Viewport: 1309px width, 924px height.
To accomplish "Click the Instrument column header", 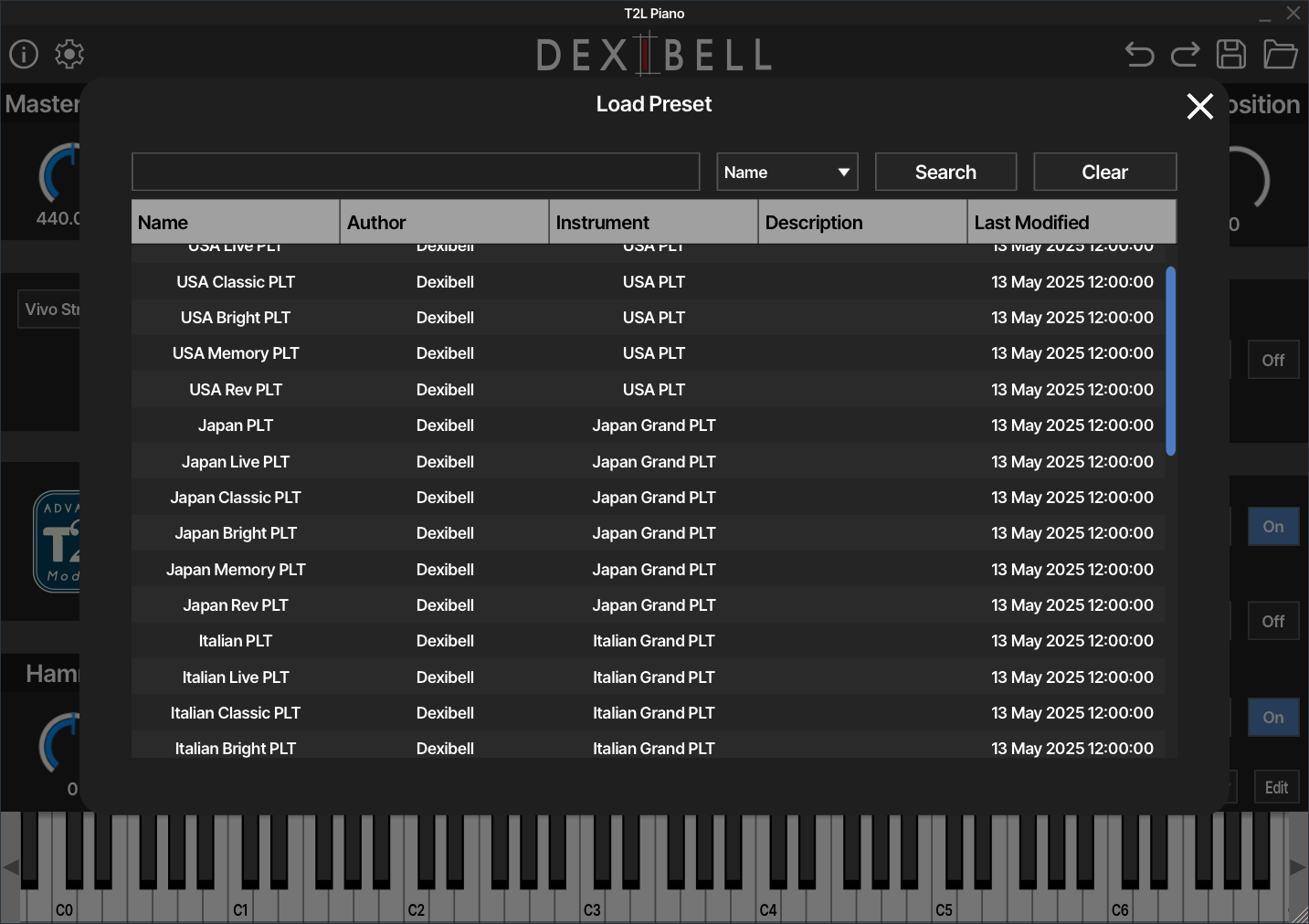I will click(653, 223).
